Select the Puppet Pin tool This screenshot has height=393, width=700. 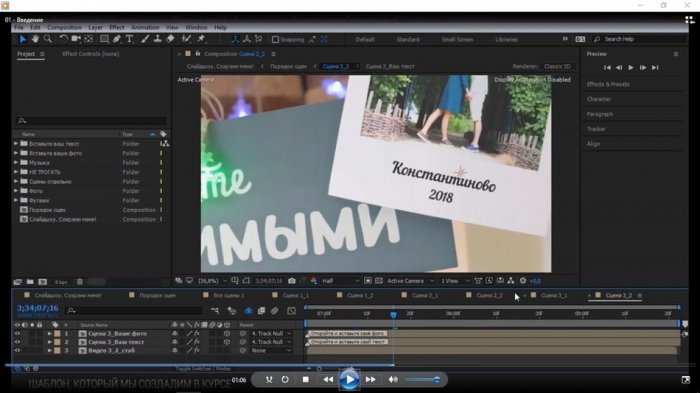pos(201,39)
